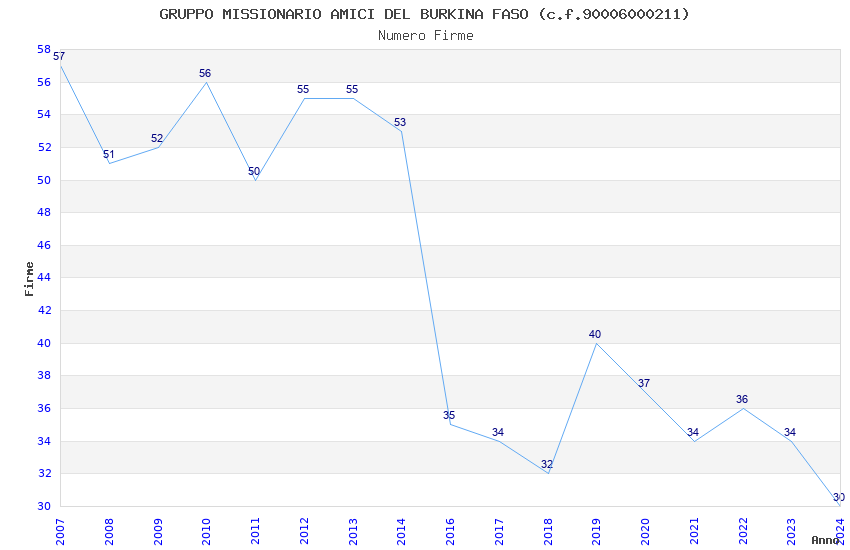Viewport: 850px width, 550px height.
Task: Click x-axis year label 2014
Action: 401,532
